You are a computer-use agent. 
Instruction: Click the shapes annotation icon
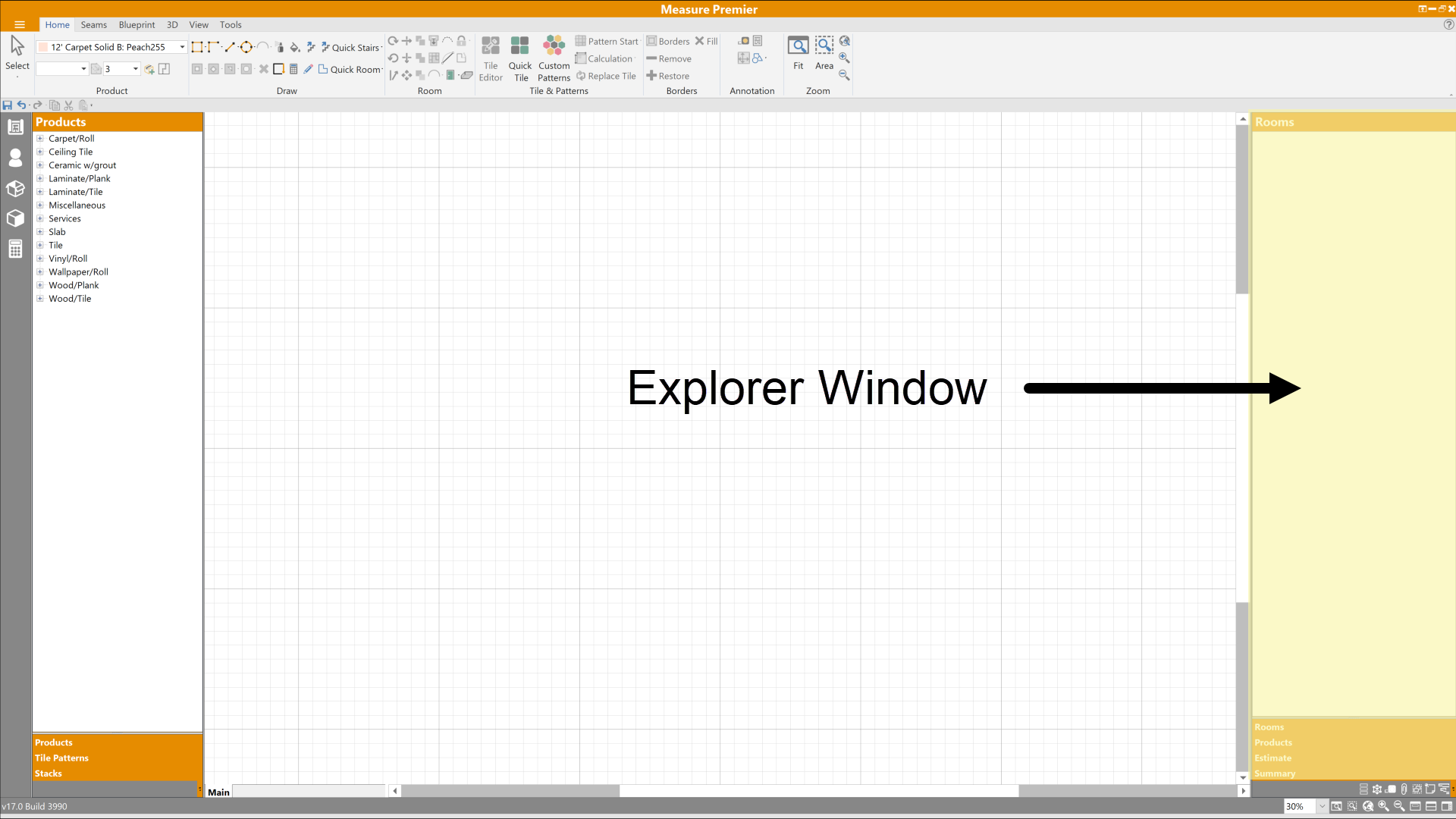757,58
